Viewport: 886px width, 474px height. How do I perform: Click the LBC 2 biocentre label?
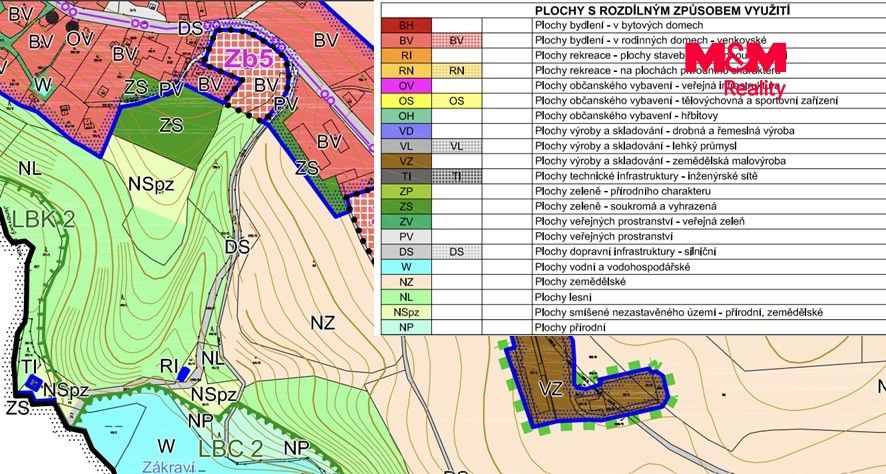(x=231, y=449)
